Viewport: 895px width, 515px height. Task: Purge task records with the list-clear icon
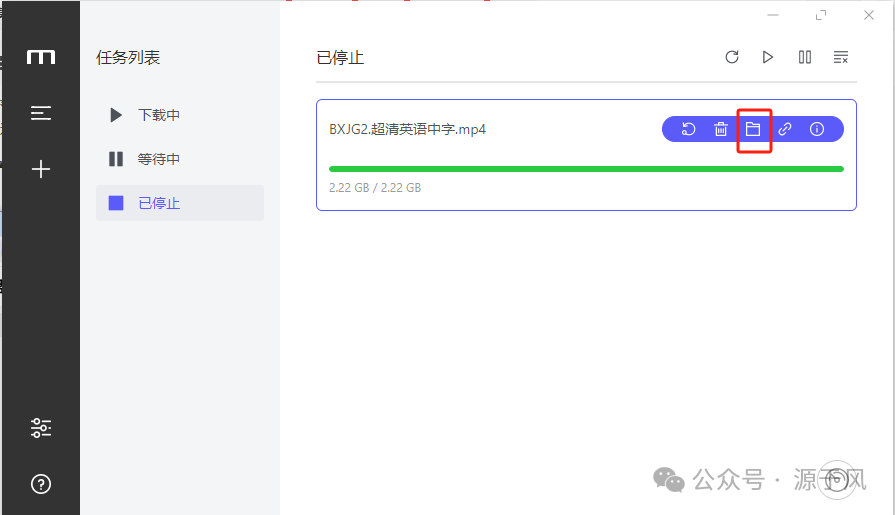(841, 57)
